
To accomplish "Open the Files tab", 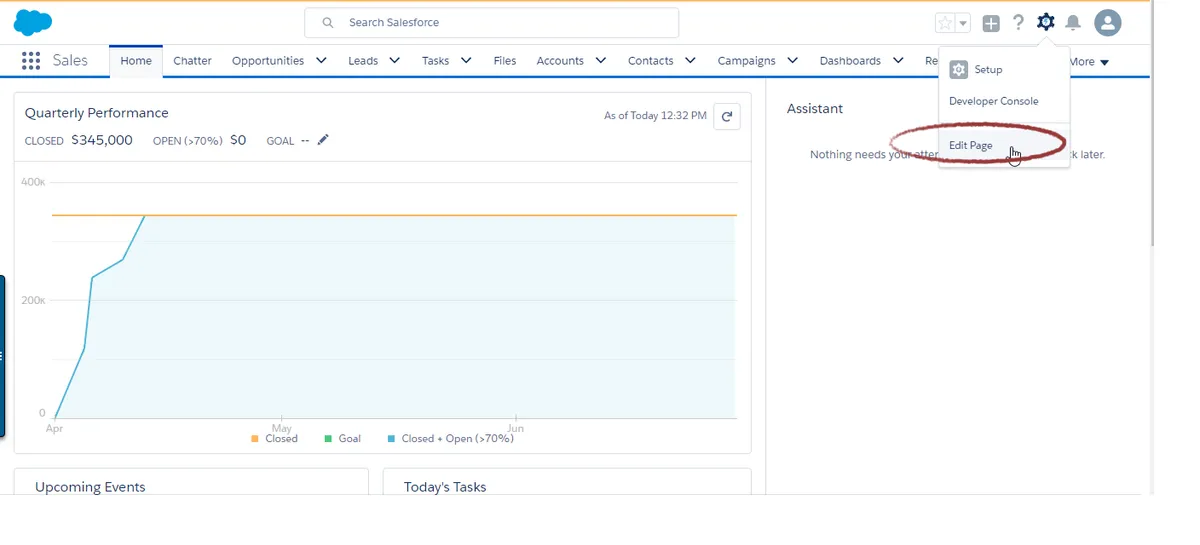I will tap(505, 61).
